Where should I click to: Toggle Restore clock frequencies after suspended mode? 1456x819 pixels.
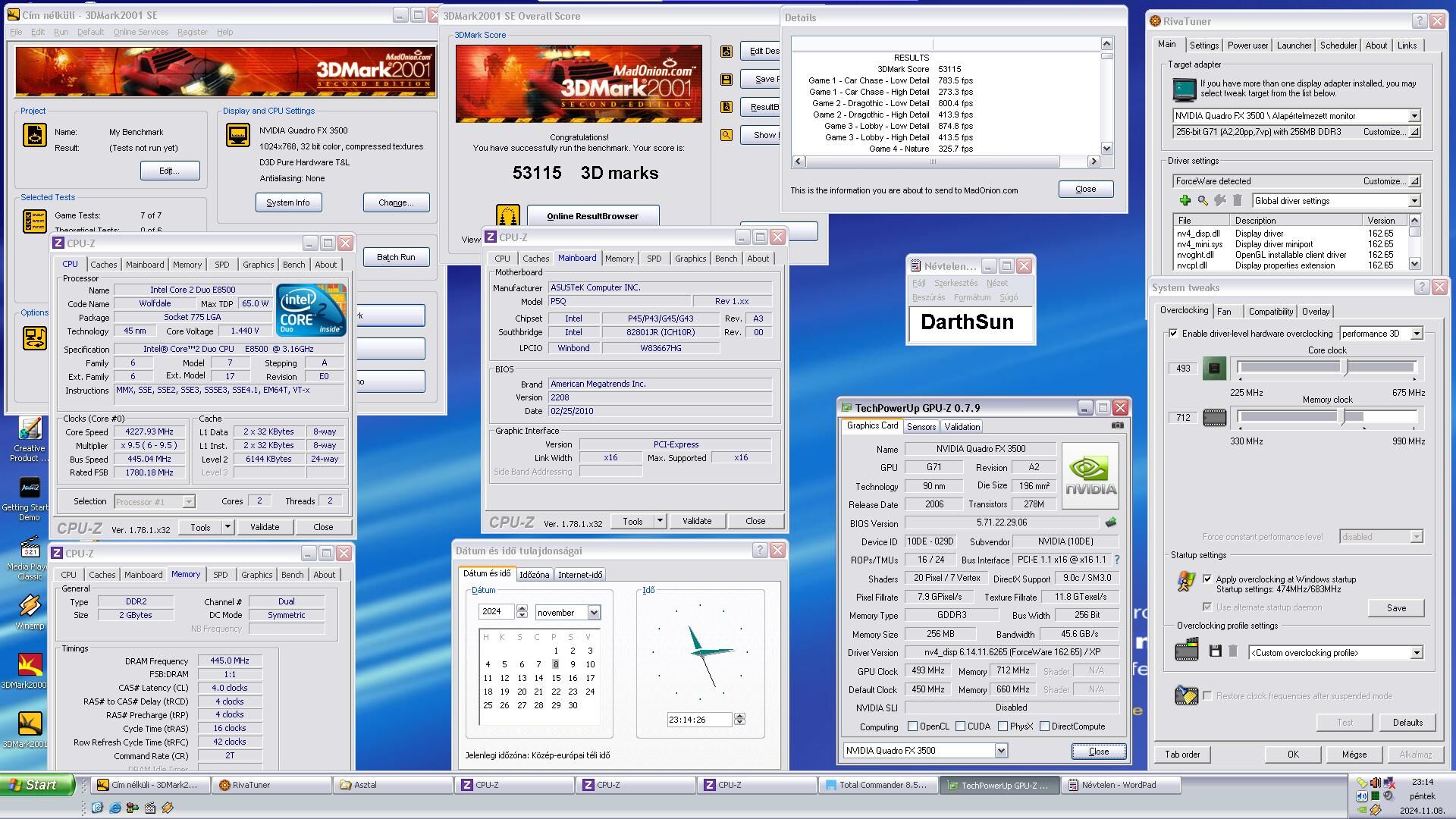[x=1207, y=695]
